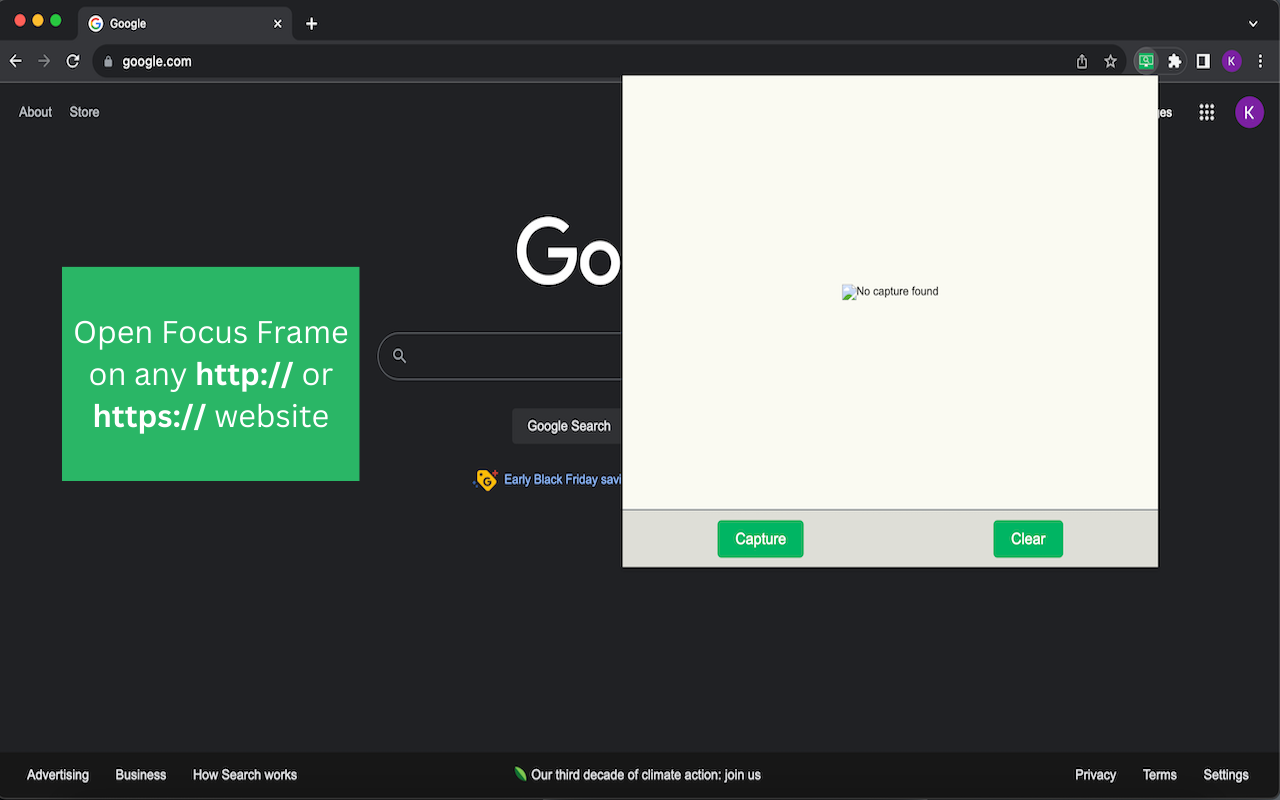
Task: Open Chrome profile K in toolbar
Action: tap(1232, 61)
